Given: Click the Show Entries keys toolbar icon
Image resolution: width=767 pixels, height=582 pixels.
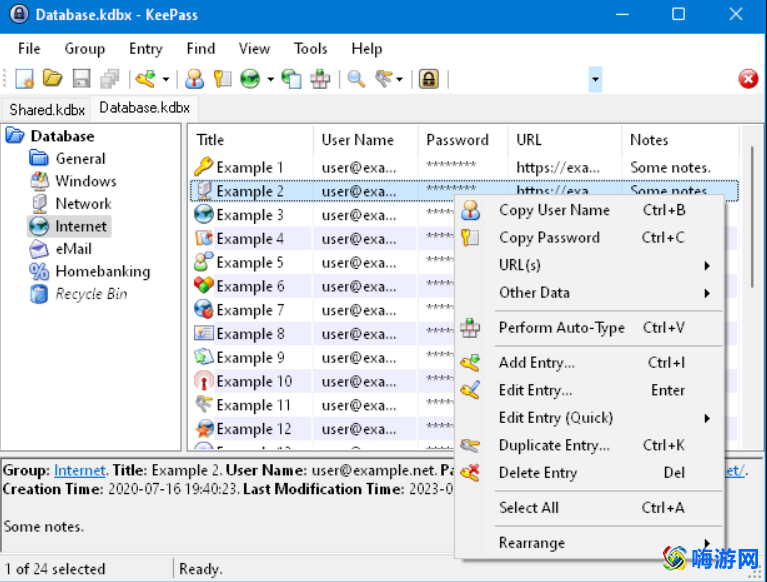Looking at the screenshot, I should coord(384,79).
